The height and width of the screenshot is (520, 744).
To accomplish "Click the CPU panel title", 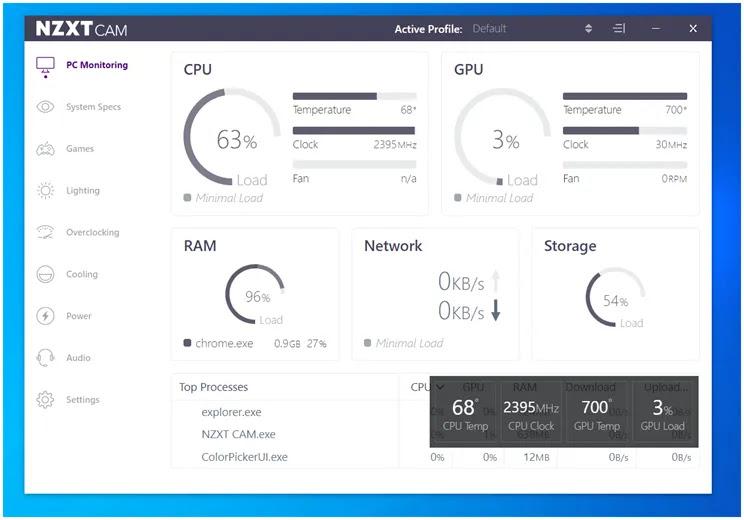I will [x=198, y=69].
